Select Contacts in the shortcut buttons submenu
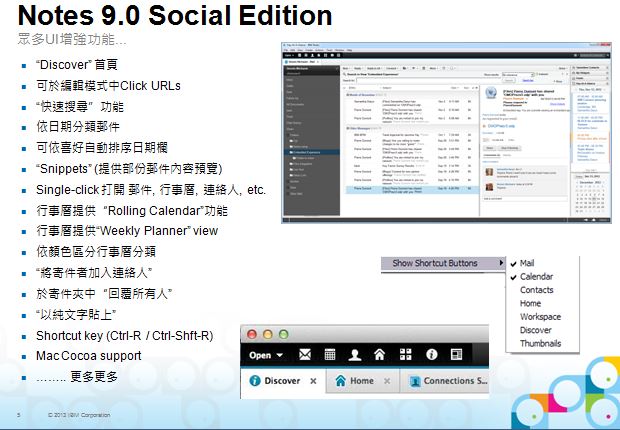This screenshot has height=430, width=620. click(537, 290)
